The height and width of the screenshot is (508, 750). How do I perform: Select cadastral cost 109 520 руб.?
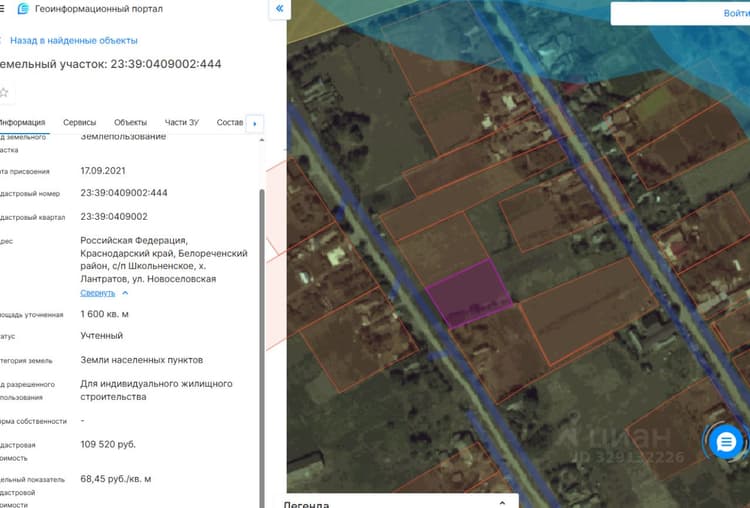108,444
